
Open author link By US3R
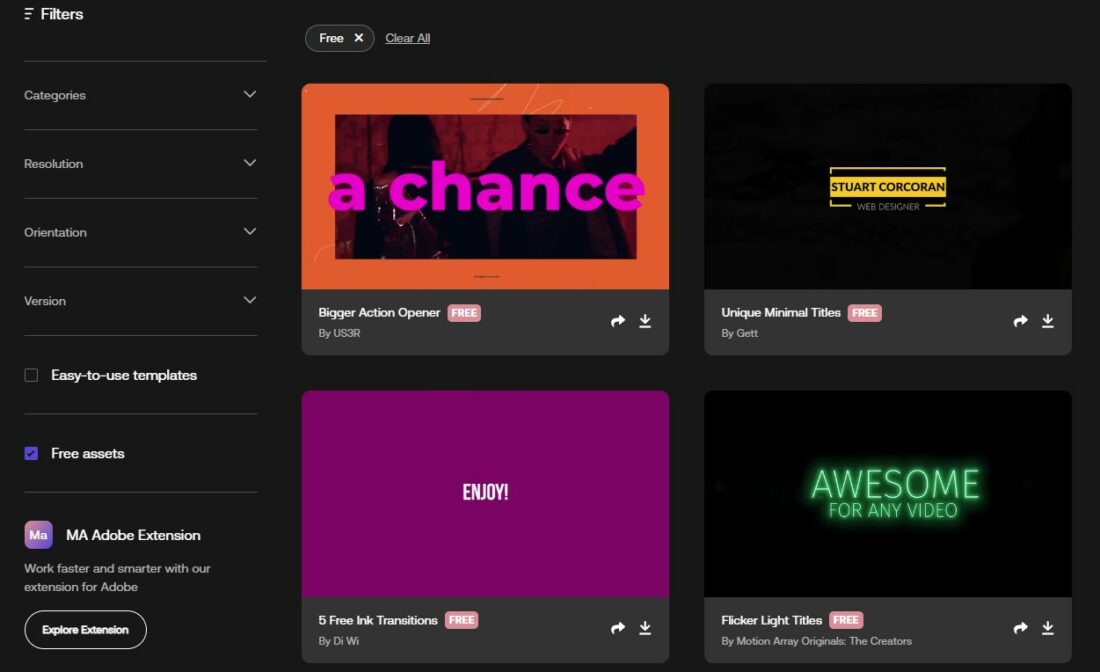(x=338, y=333)
